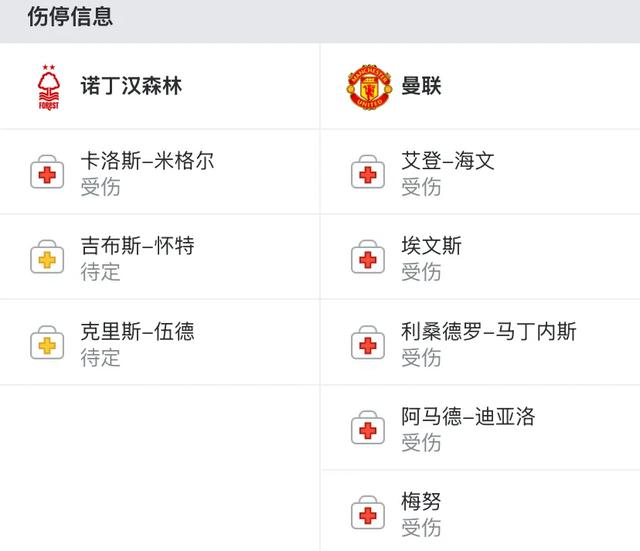Open the 诺丁汉森林 team name
Image resolution: width=640 pixels, height=551 pixels.
click(131, 86)
